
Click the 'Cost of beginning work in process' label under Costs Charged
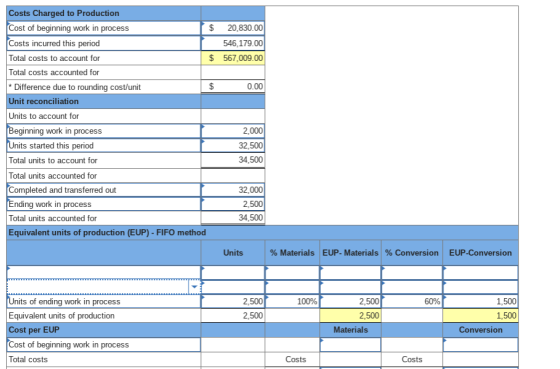tap(104, 28)
